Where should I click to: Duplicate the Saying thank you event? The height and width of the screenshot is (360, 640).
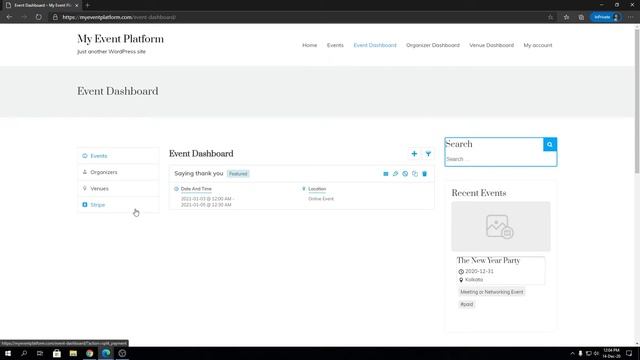pos(415,174)
